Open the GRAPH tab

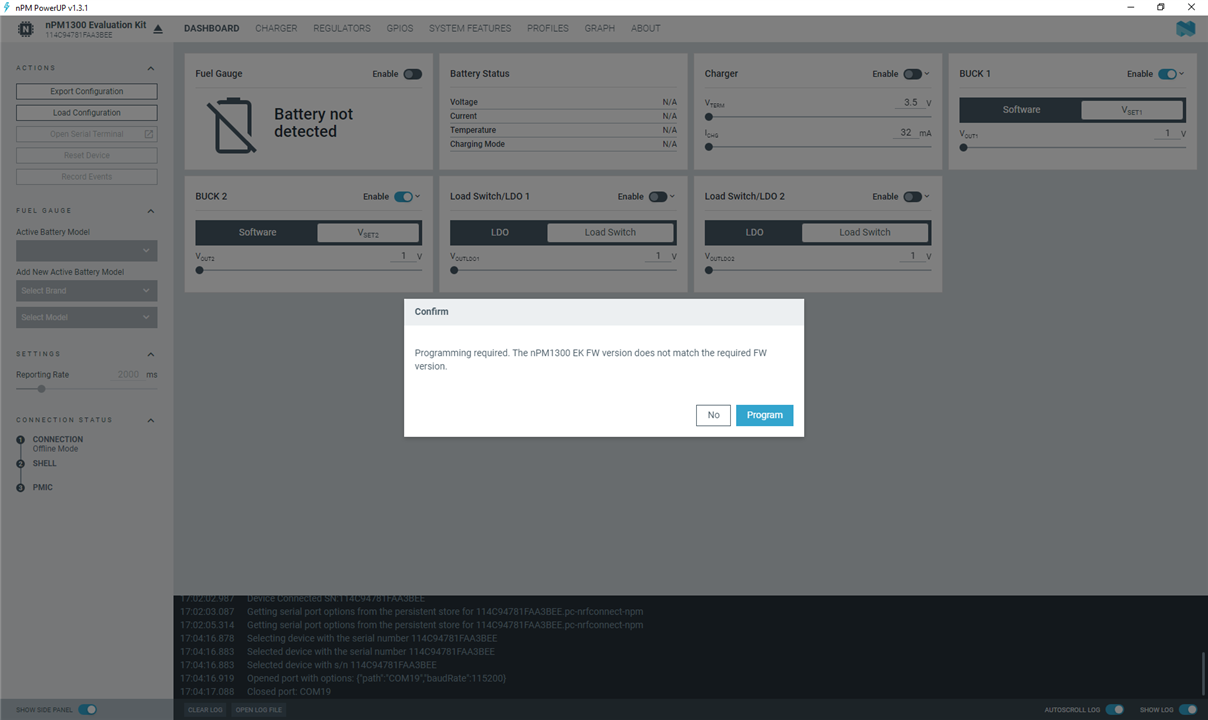pyautogui.click(x=600, y=28)
